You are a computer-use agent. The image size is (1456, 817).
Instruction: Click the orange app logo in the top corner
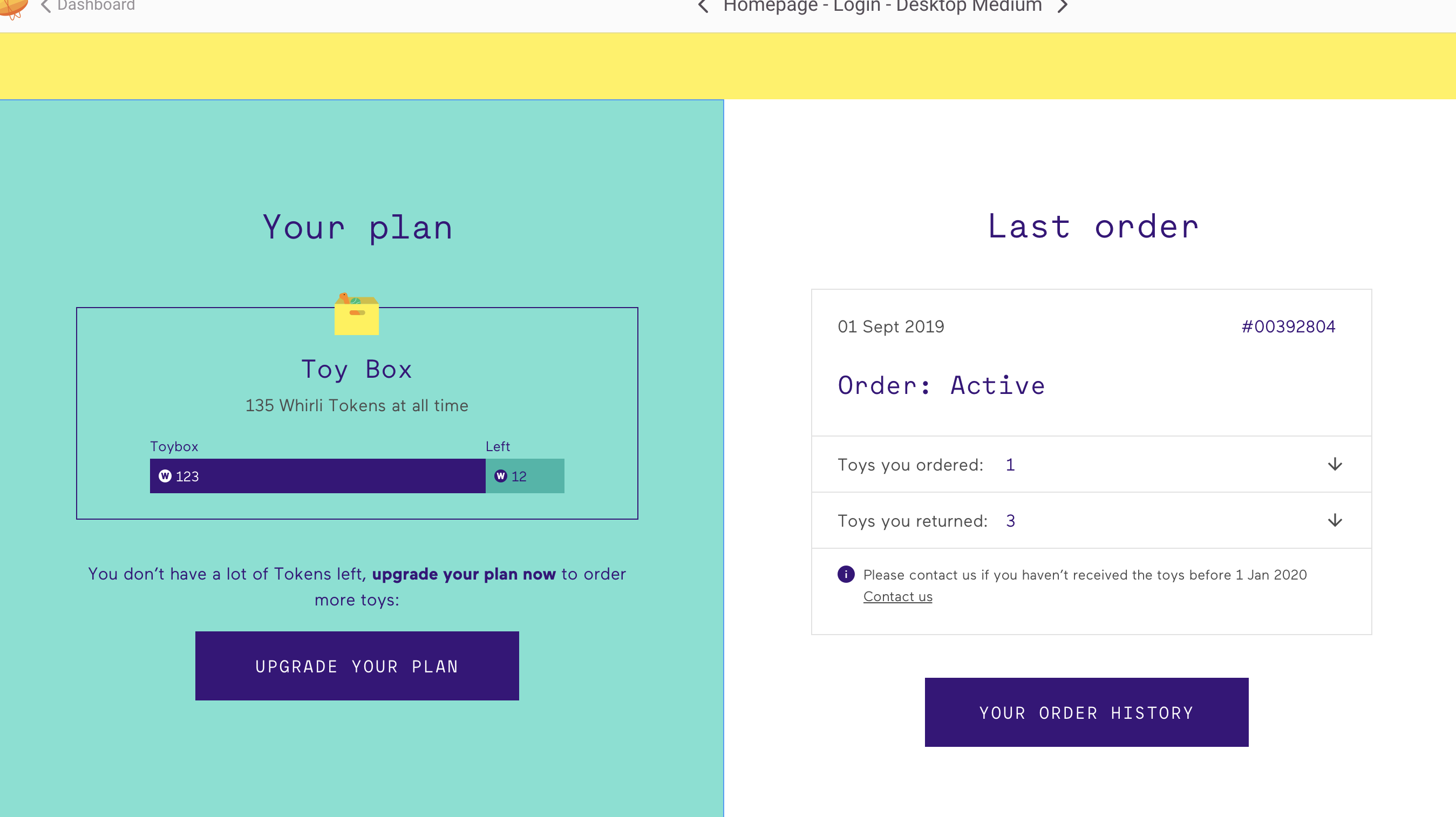click(x=12, y=8)
